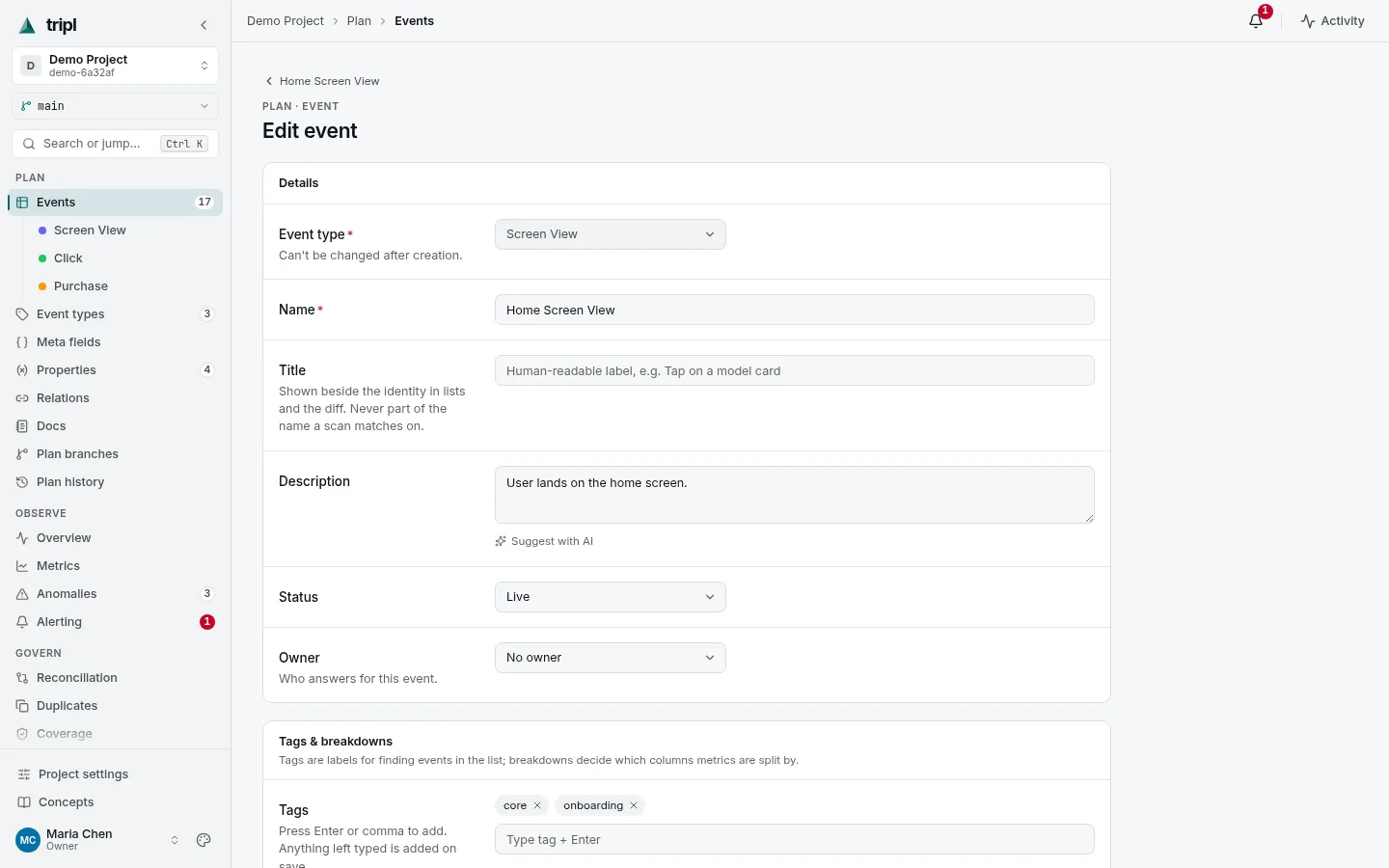Image resolution: width=1389 pixels, height=868 pixels.
Task: Open Metrics page
Action: coord(115,566)
